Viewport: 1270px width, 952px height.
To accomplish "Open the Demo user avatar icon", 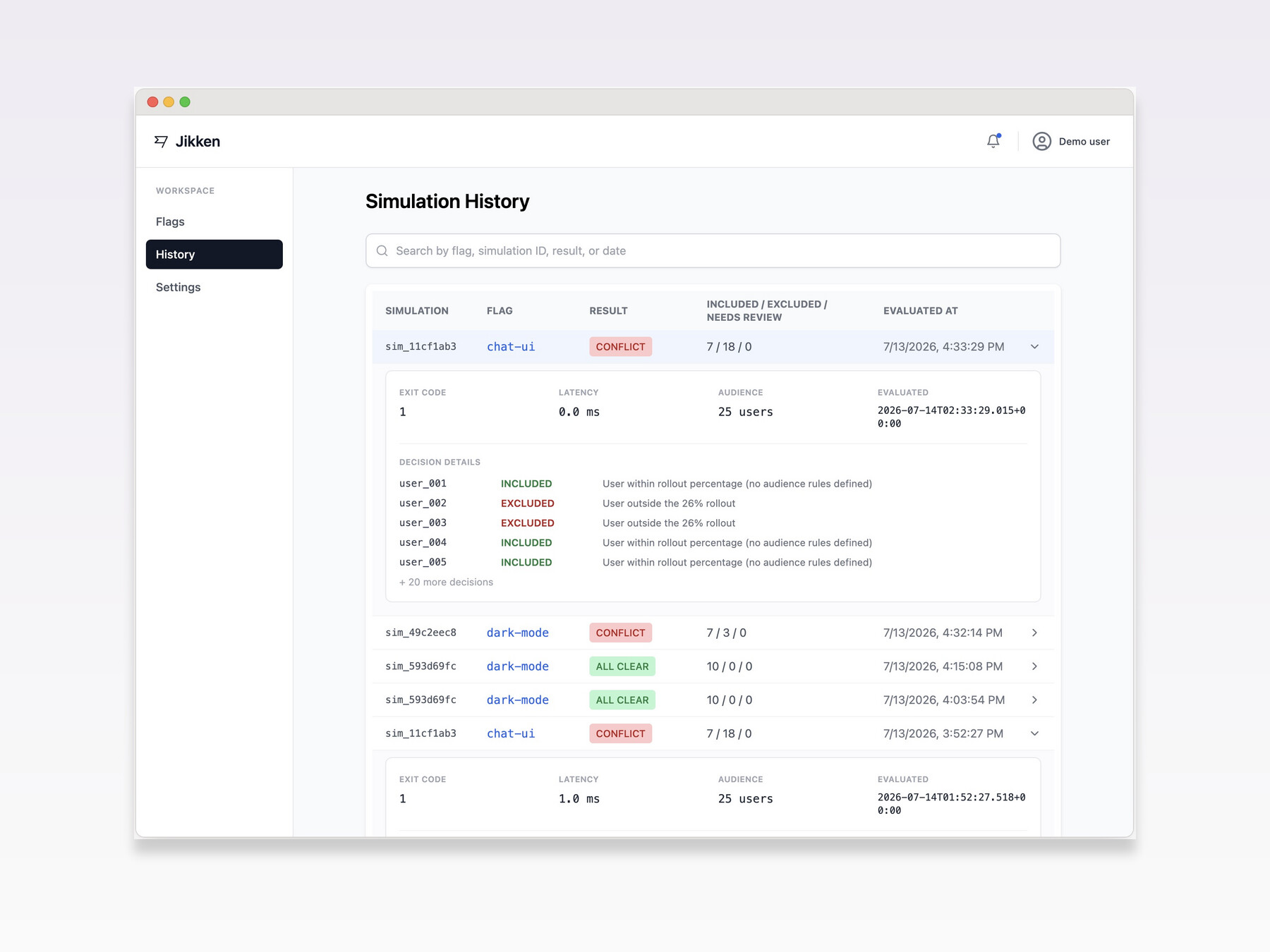I will pyautogui.click(x=1041, y=141).
